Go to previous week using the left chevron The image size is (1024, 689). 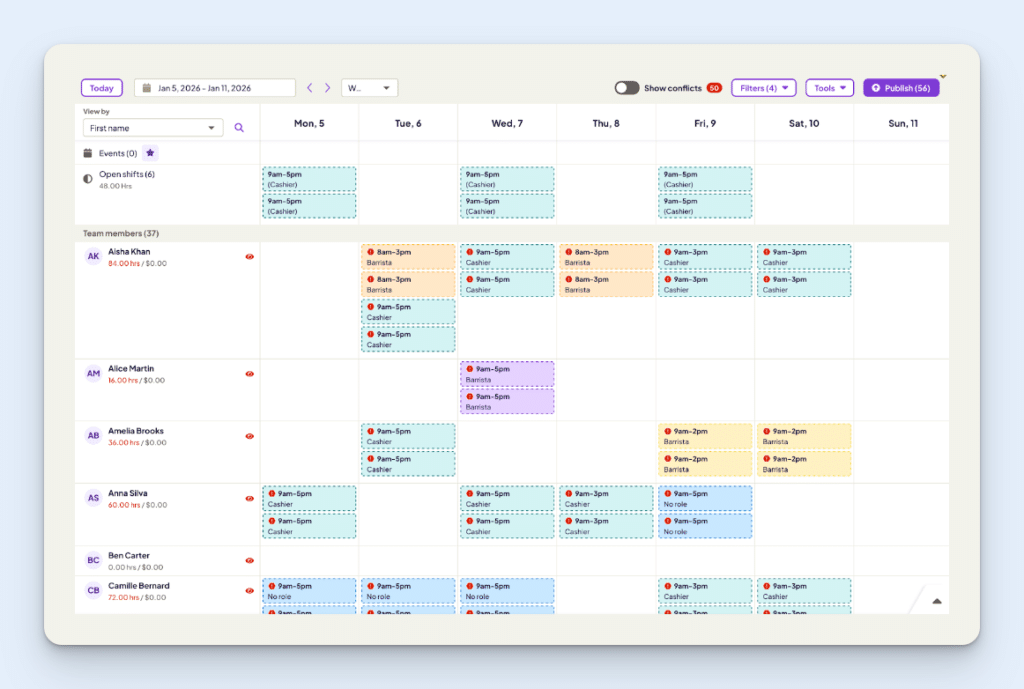pyautogui.click(x=311, y=87)
